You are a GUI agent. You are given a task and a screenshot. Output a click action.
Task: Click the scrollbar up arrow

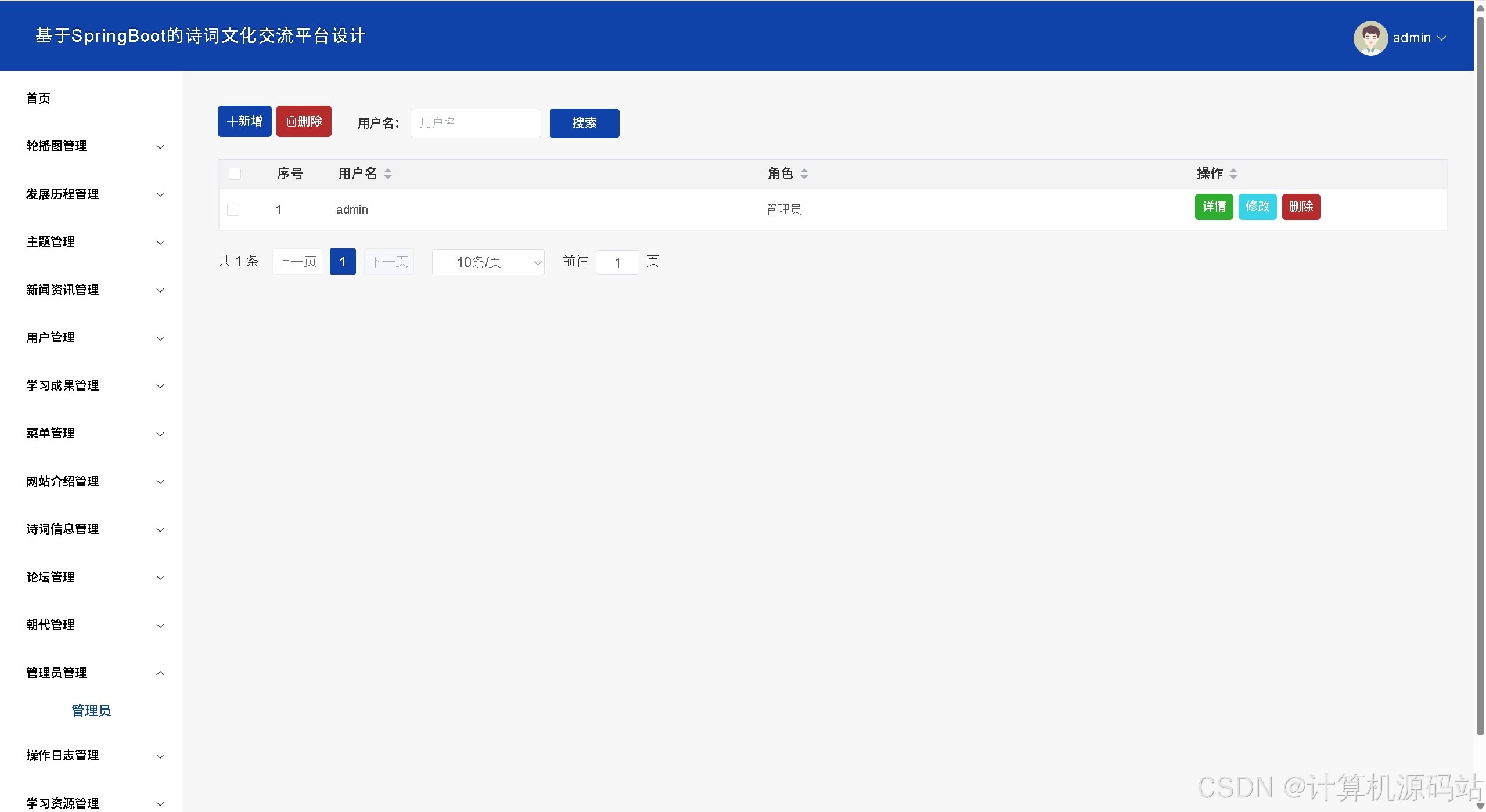pyautogui.click(x=1480, y=8)
